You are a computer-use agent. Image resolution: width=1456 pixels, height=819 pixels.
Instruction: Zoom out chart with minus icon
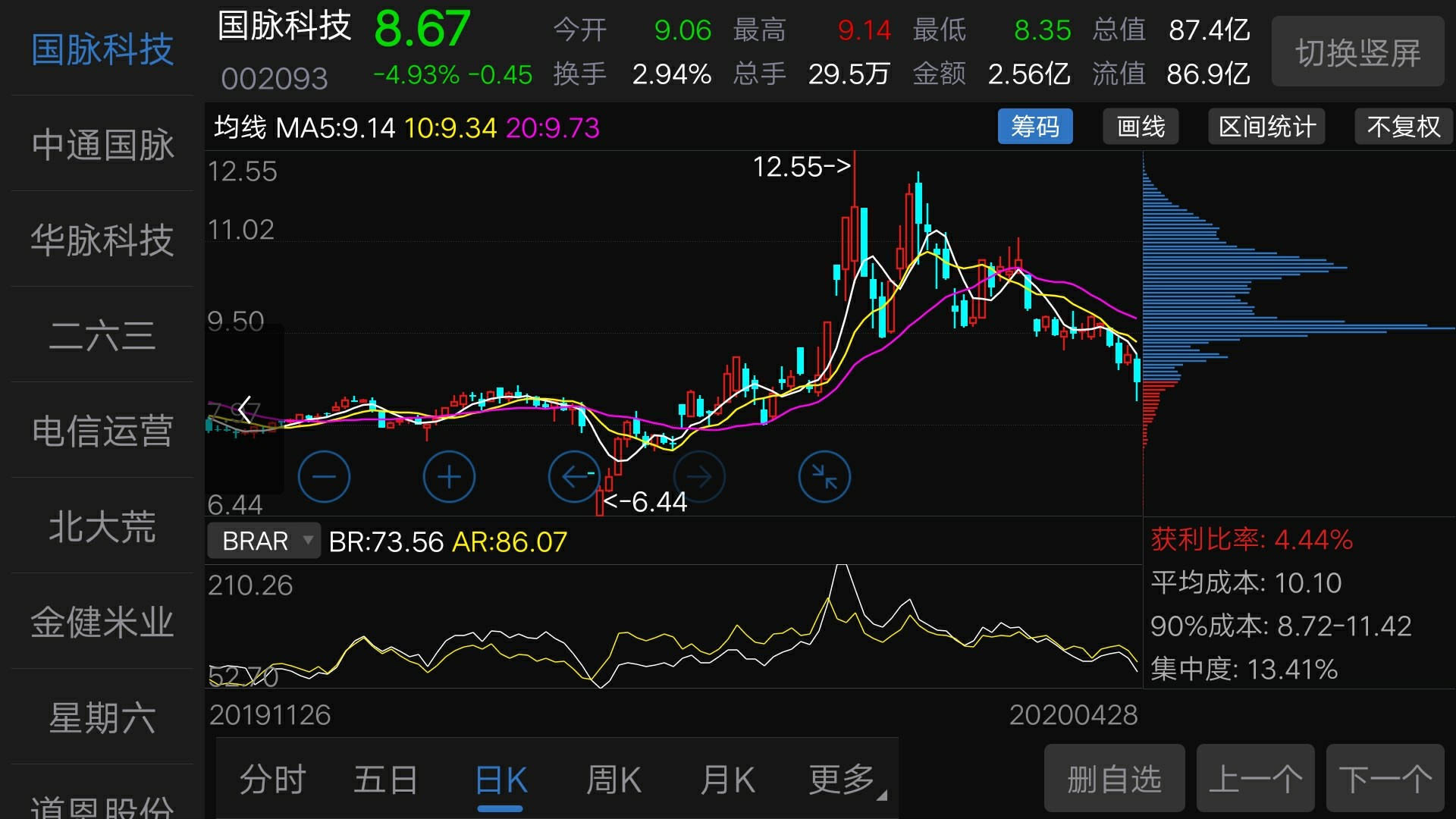tap(324, 477)
